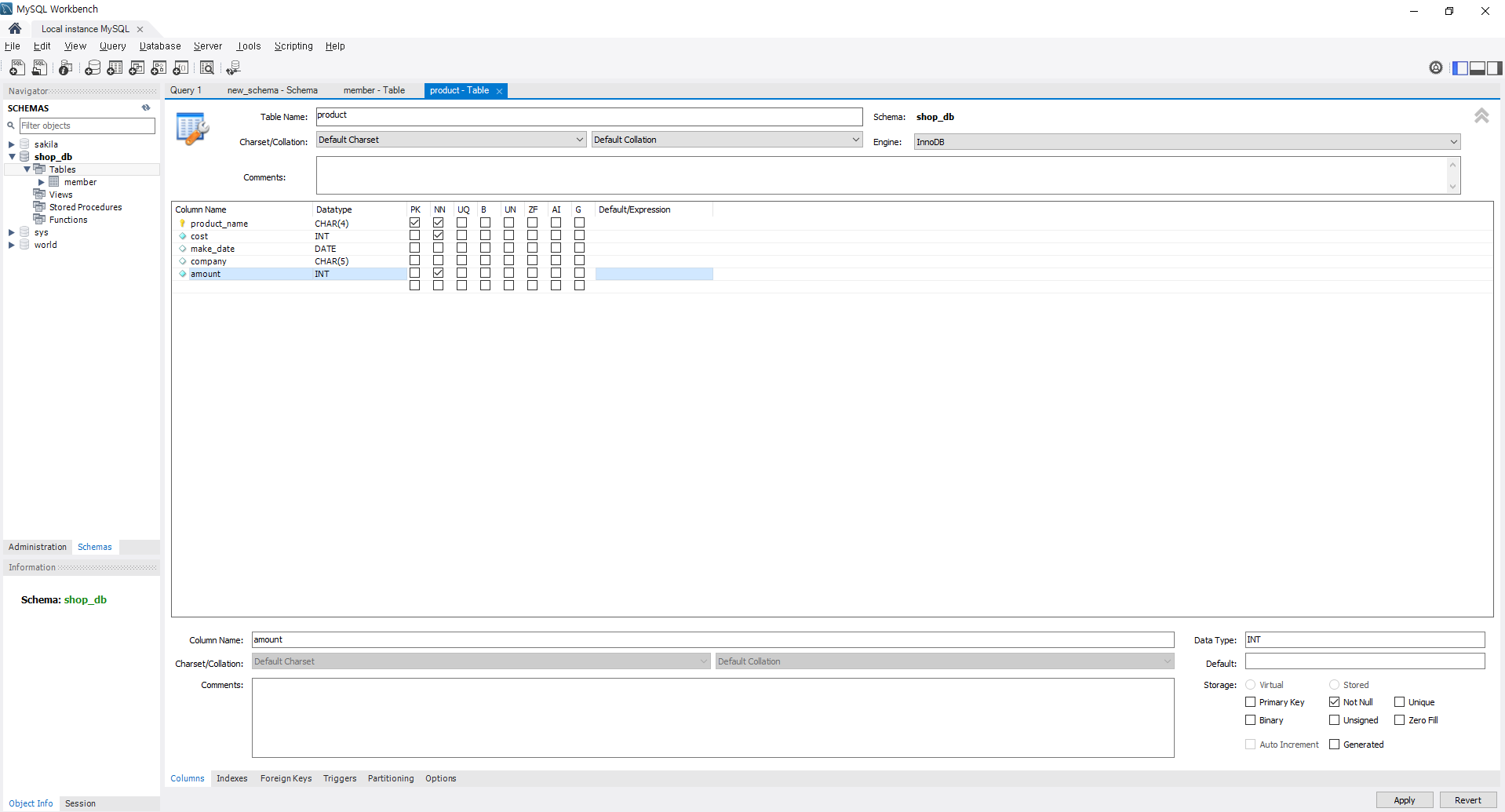Expand the world schema
1505x812 pixels.
[11, 245]
